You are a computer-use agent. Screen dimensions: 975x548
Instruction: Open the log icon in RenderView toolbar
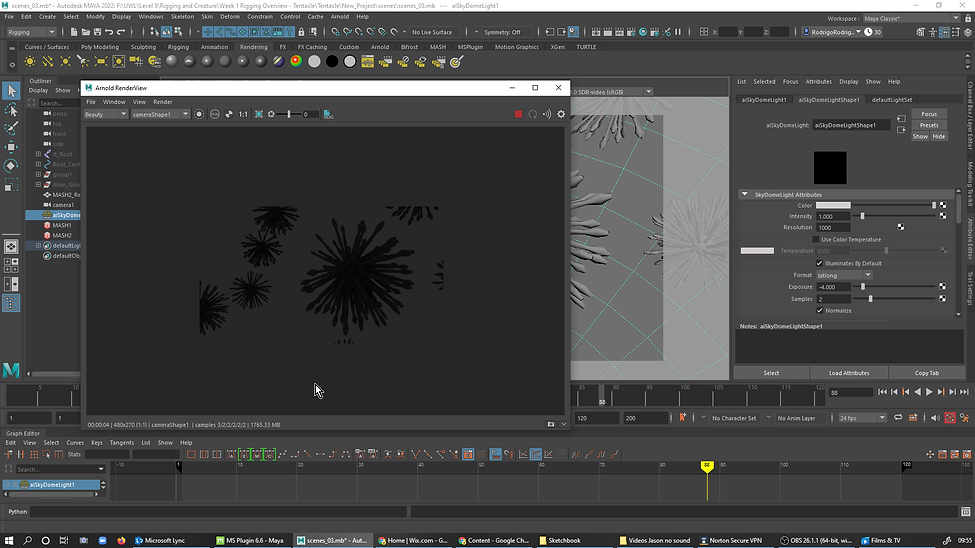point(328,114)
